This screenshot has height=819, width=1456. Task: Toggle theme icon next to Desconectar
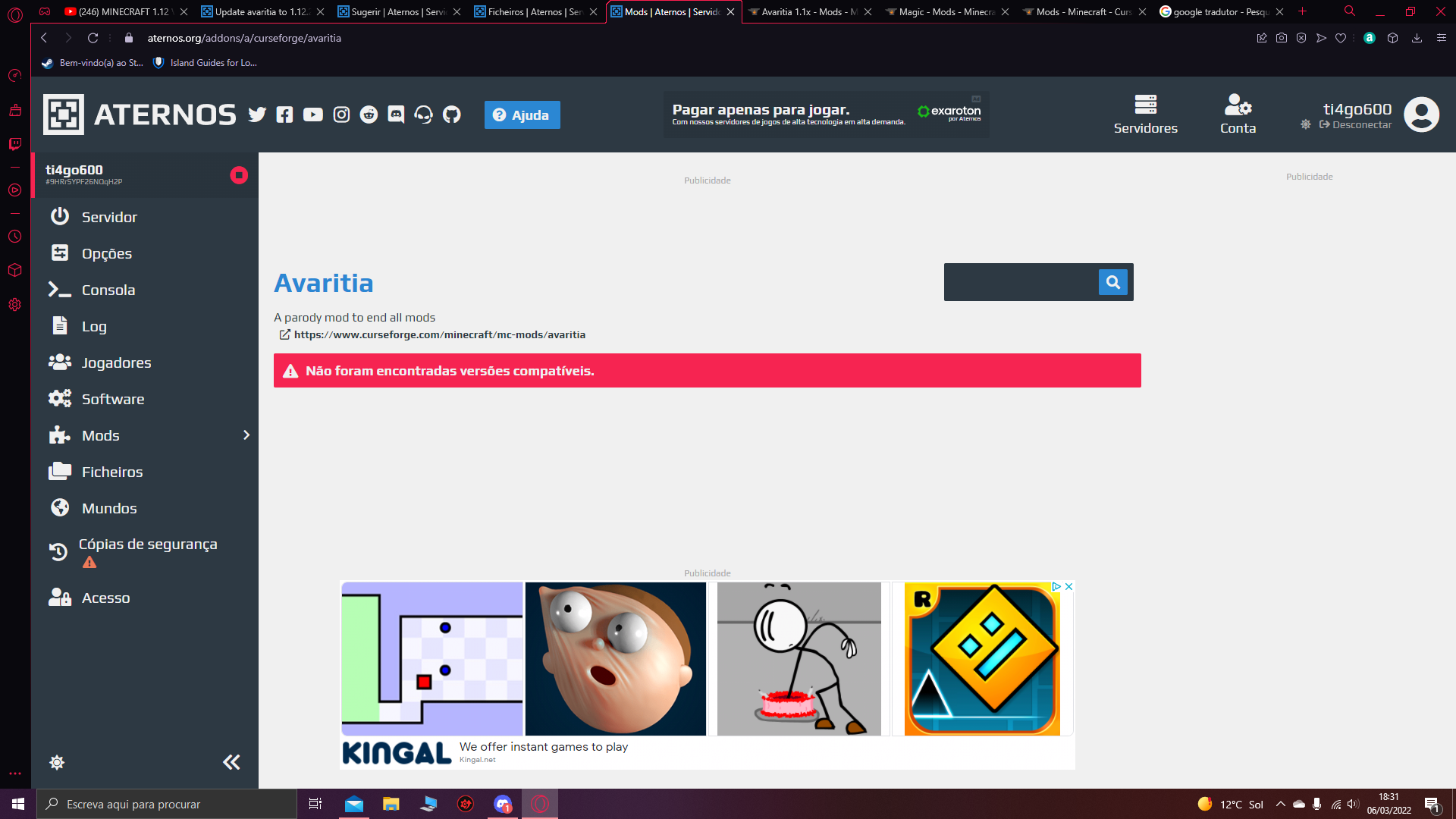(1306, 124)
